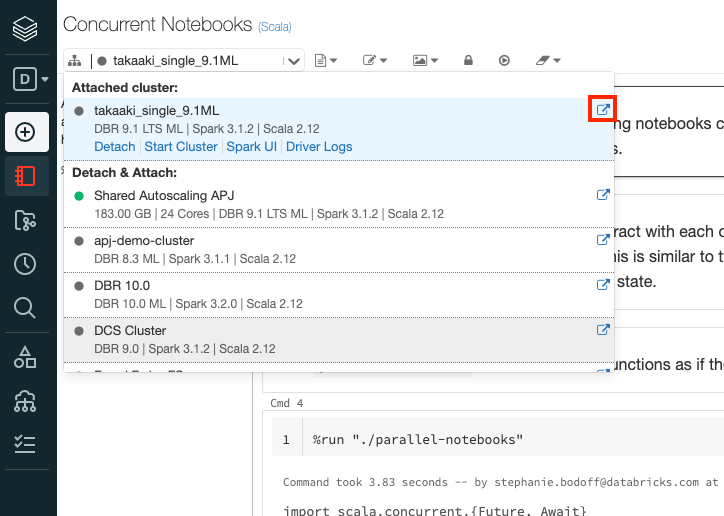This screenshot has width=724, height=516.
Task: Click the cluster hierarchy icon in selector
Action: [75, 60]
